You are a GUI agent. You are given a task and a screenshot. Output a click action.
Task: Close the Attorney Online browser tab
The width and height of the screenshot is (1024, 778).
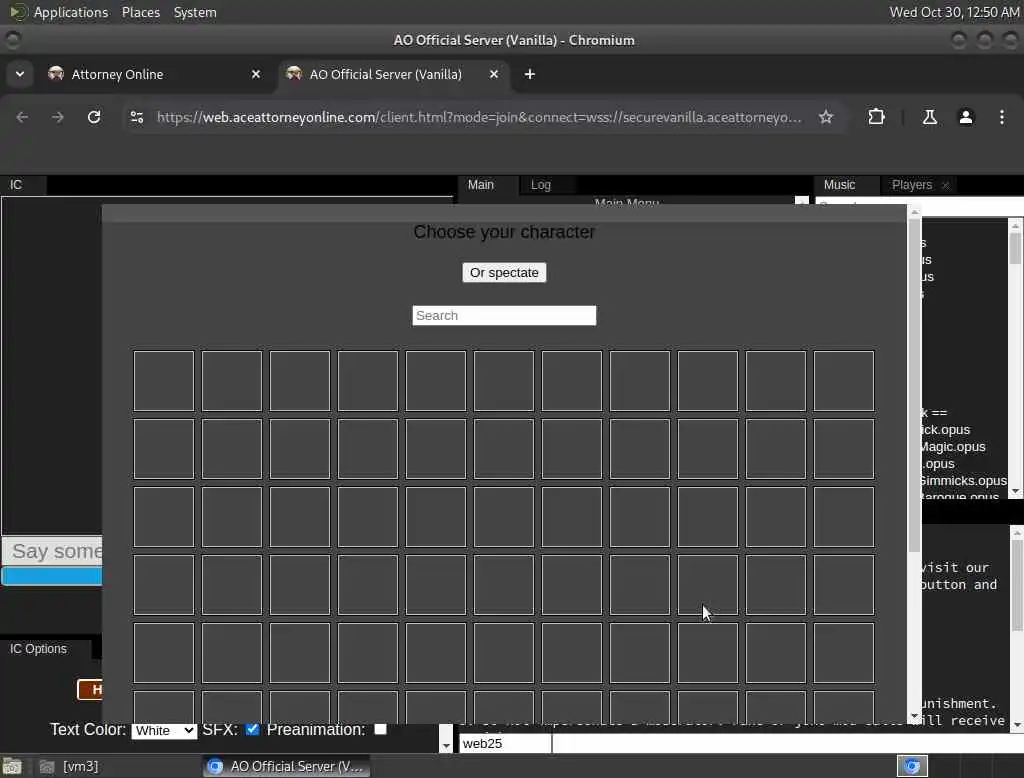256,74
